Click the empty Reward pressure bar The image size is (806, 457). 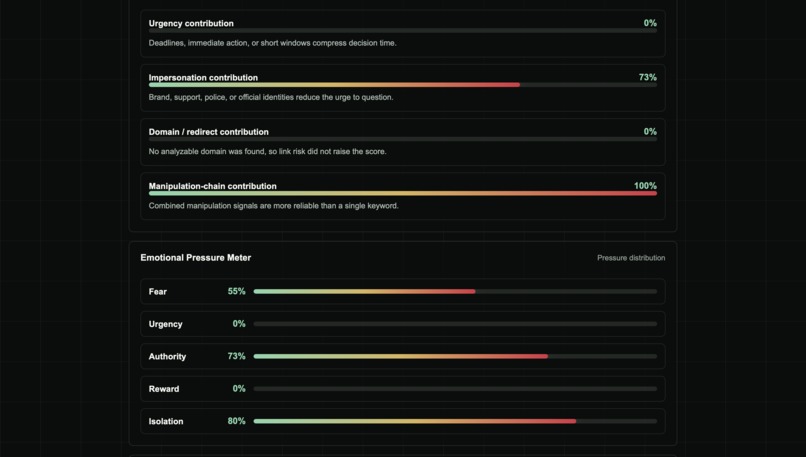click(455, 389)
